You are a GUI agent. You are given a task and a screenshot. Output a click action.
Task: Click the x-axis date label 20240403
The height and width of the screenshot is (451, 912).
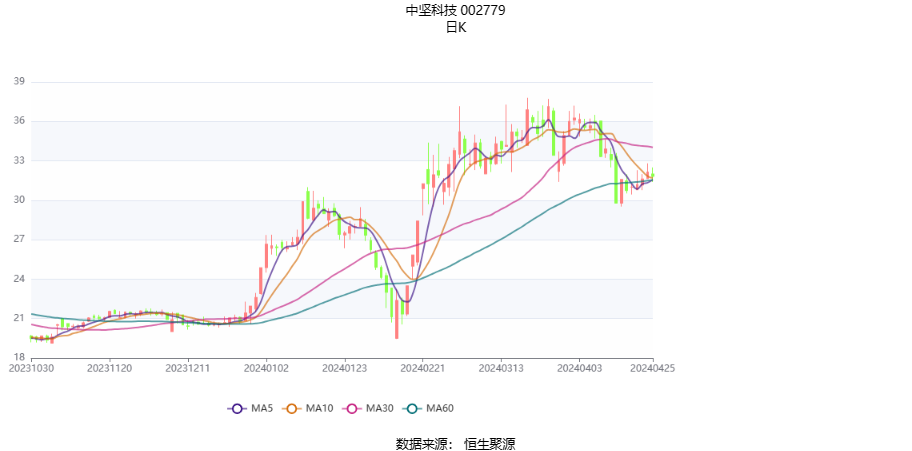point(579,368)
